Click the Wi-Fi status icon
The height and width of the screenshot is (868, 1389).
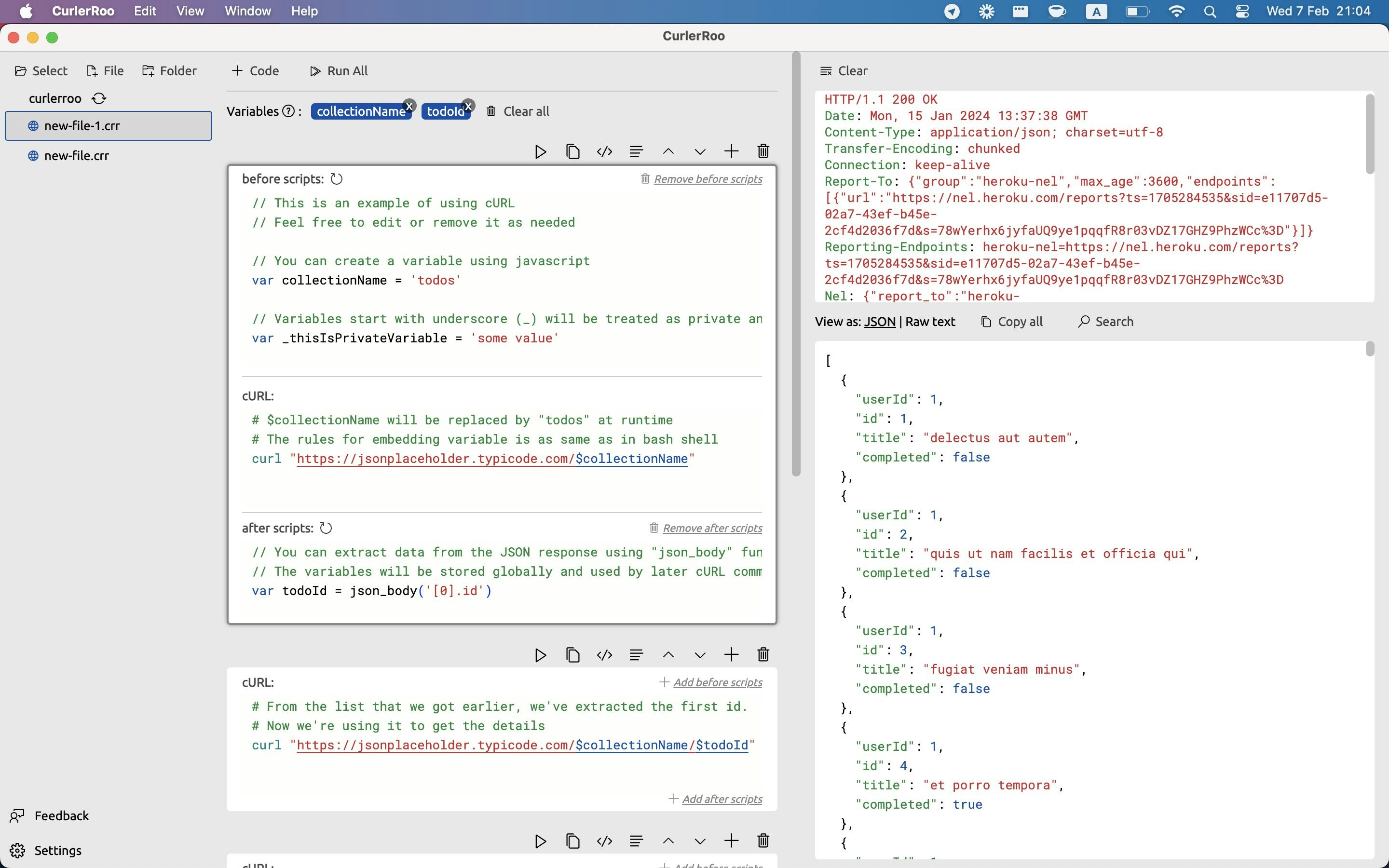tap(1176, 12)
